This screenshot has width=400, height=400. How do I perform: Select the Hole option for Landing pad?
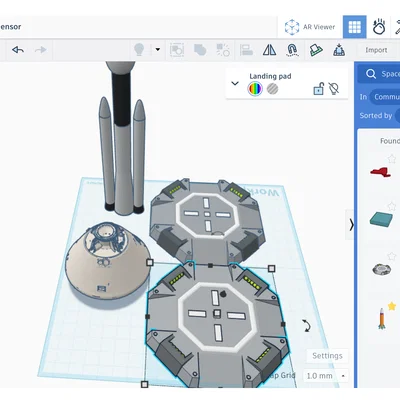(x=272, y=89)
